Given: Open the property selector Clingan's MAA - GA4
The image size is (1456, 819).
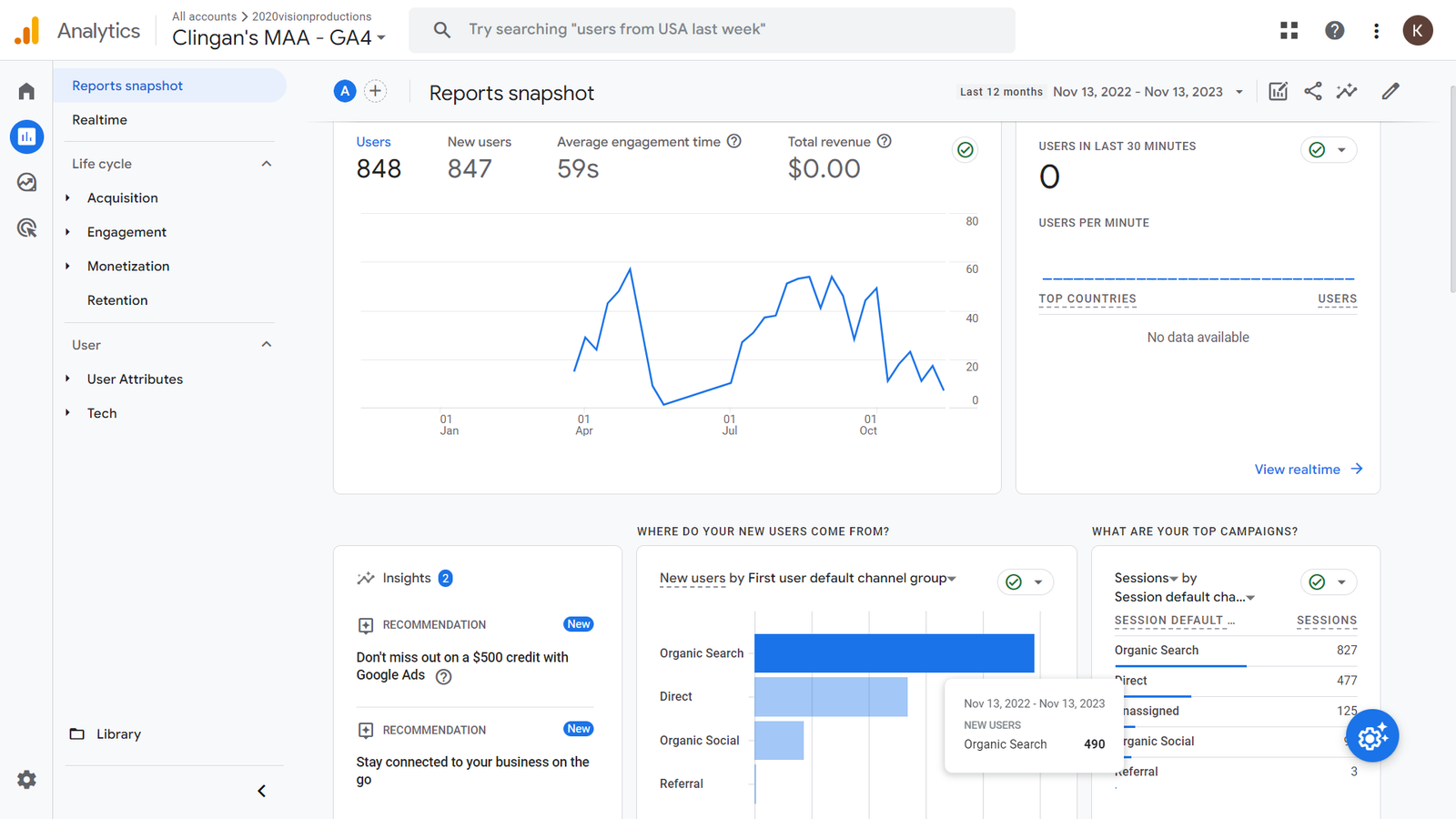Looking at the screenshot, I should (278, 37).
